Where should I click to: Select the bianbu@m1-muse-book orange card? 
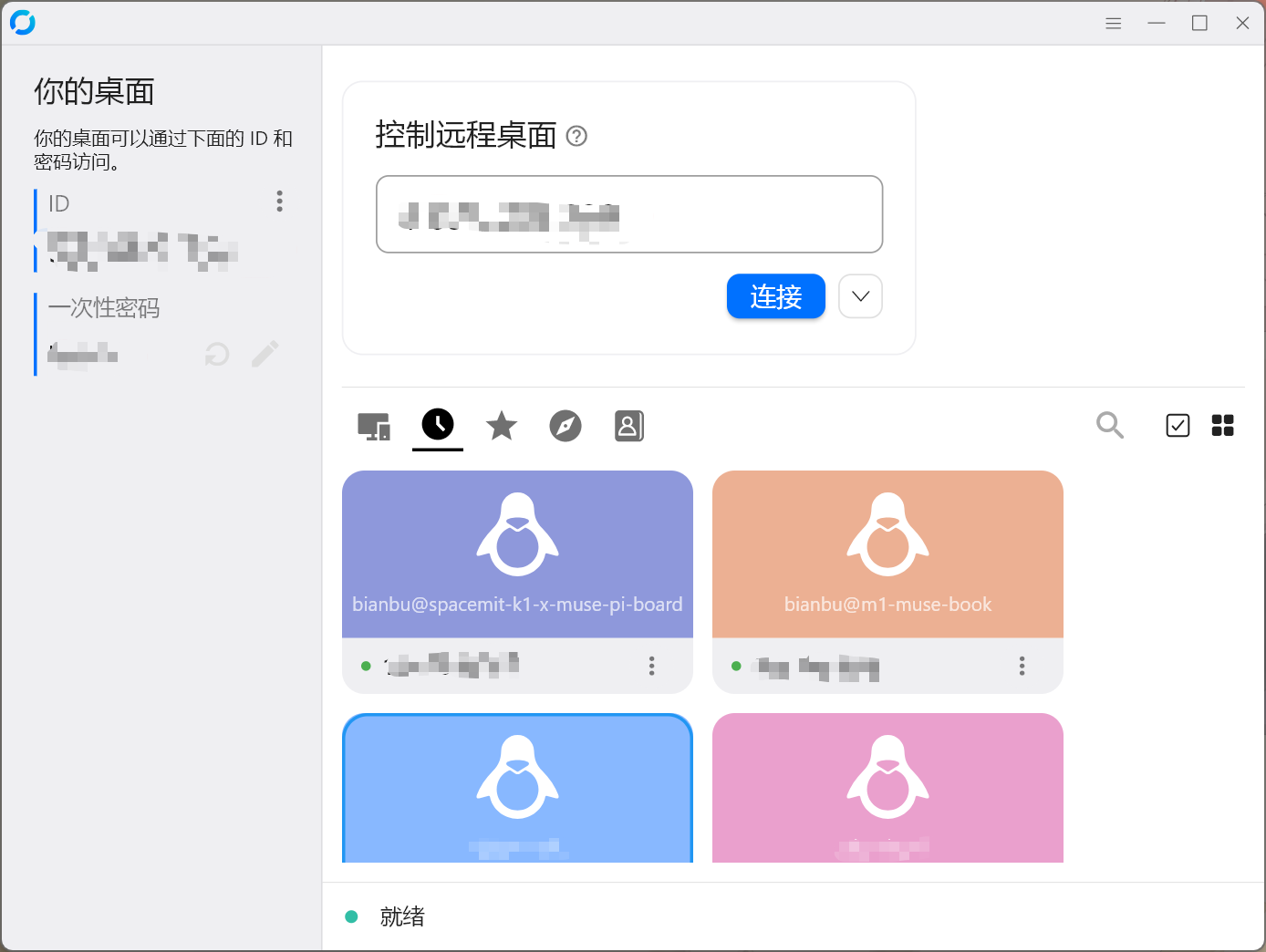click(x=887, y=554)
